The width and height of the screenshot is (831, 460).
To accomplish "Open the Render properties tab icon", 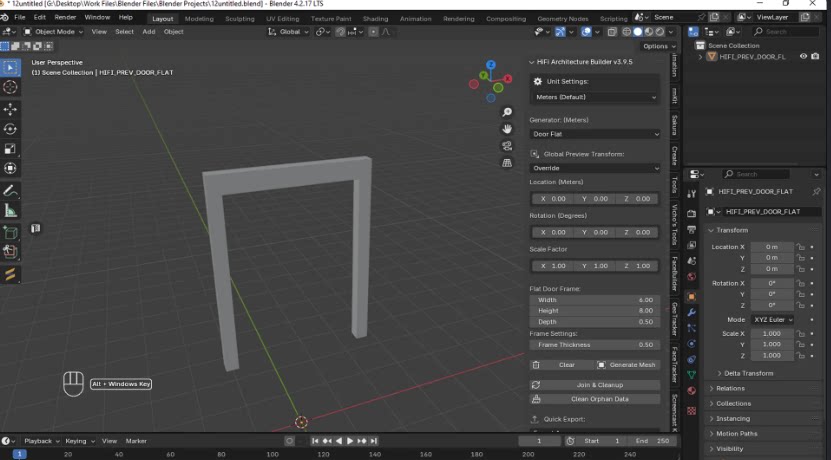I will click(x=691, y=214).
